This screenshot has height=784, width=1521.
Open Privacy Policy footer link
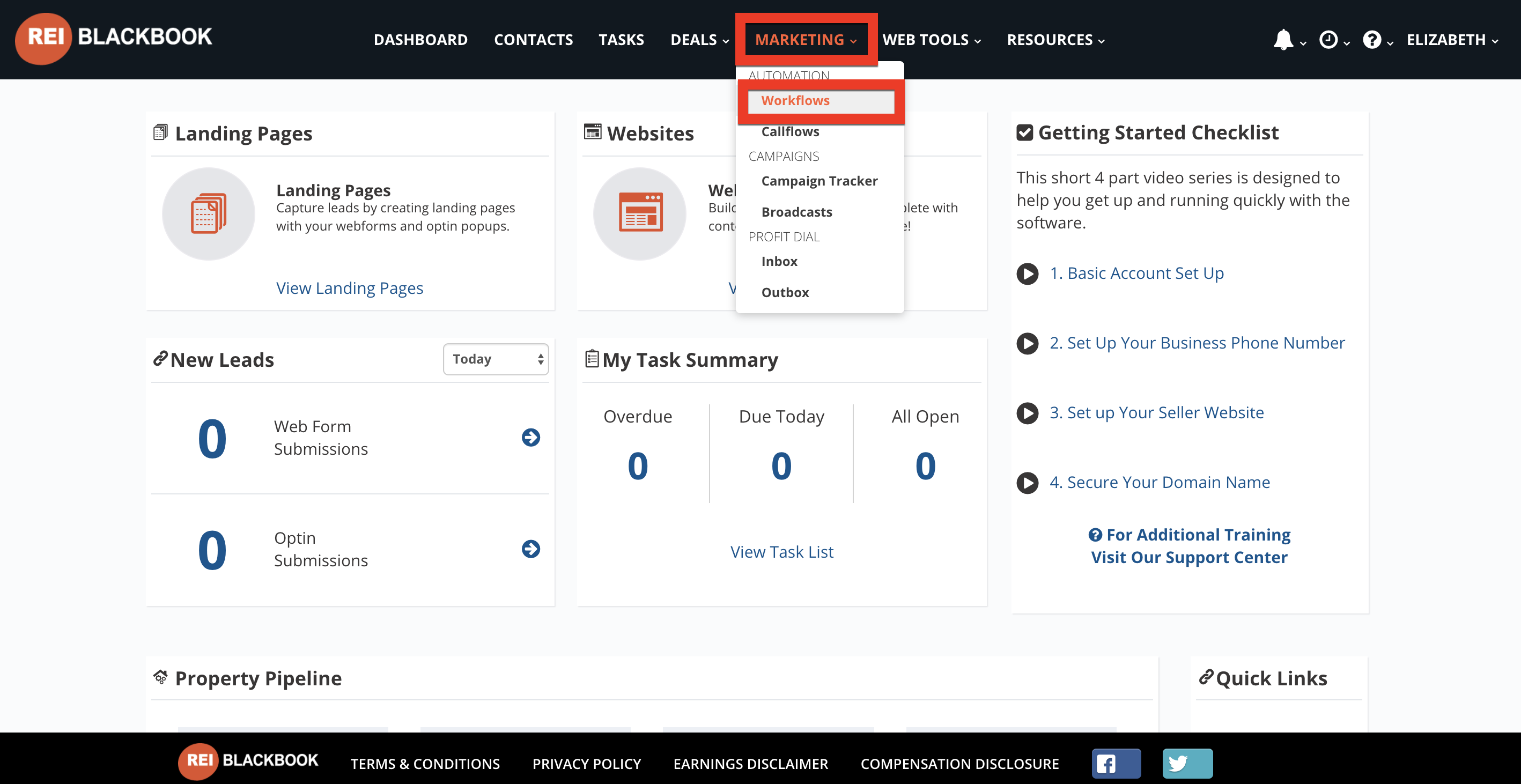click(586, 764)
